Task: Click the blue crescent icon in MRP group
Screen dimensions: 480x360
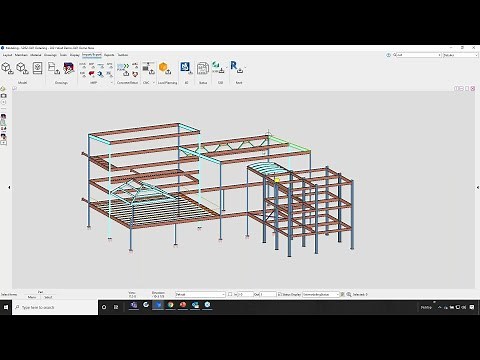Action: [x=100, y=74]
